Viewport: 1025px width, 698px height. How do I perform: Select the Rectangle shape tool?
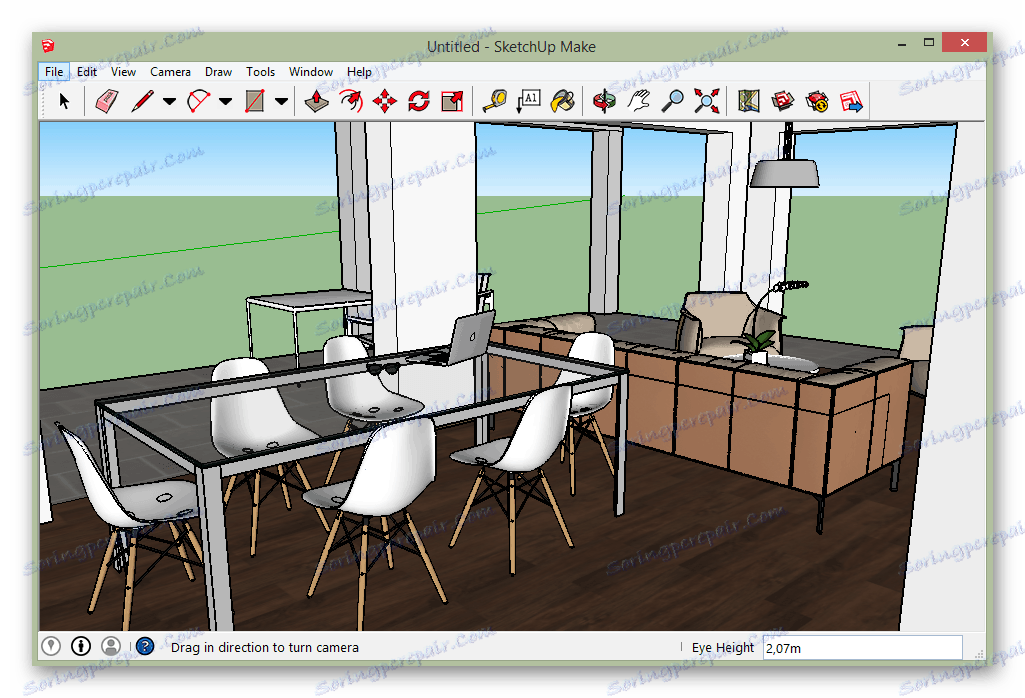pos(255,101)
